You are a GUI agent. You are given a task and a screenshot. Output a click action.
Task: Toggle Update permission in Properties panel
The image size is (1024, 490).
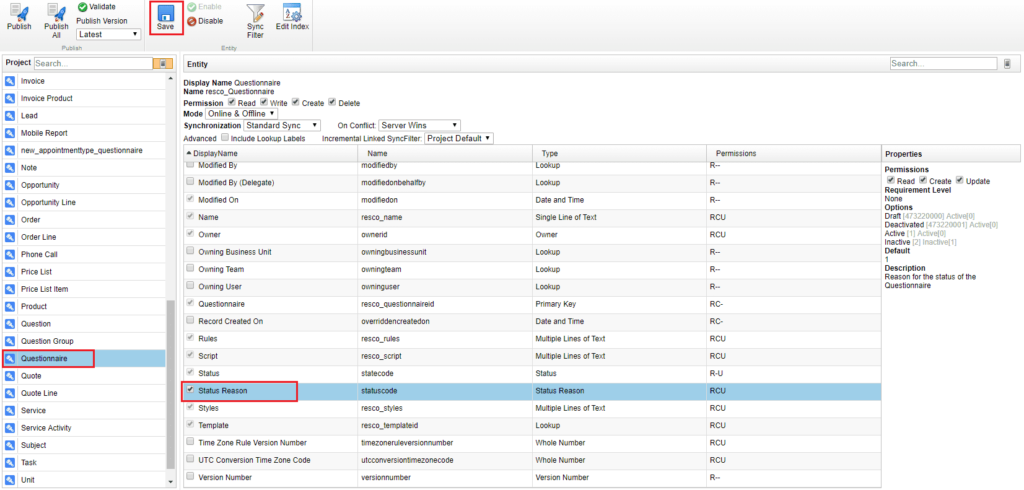(x=960, y=180)
